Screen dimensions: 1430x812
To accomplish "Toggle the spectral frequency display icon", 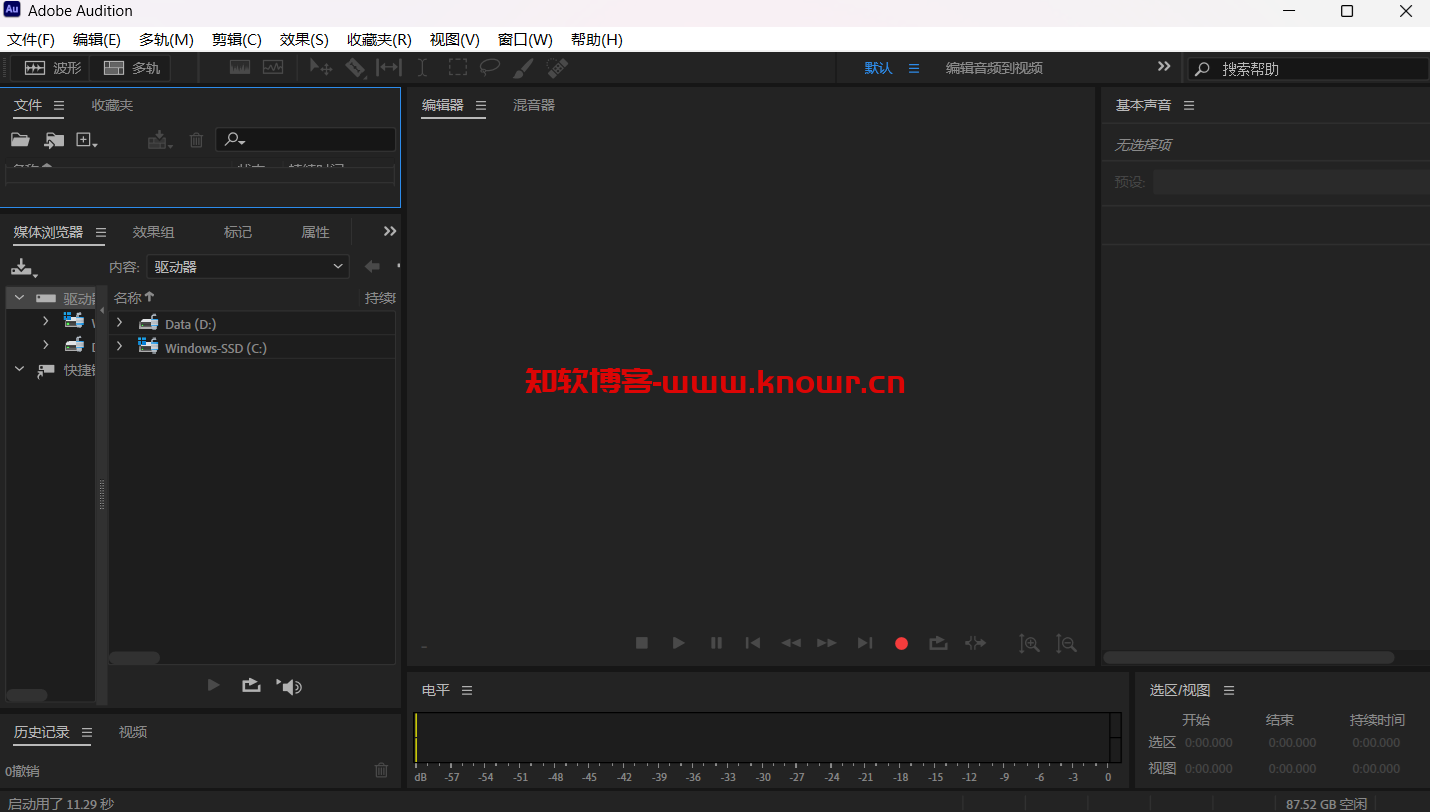I will [x=240, y=68].
